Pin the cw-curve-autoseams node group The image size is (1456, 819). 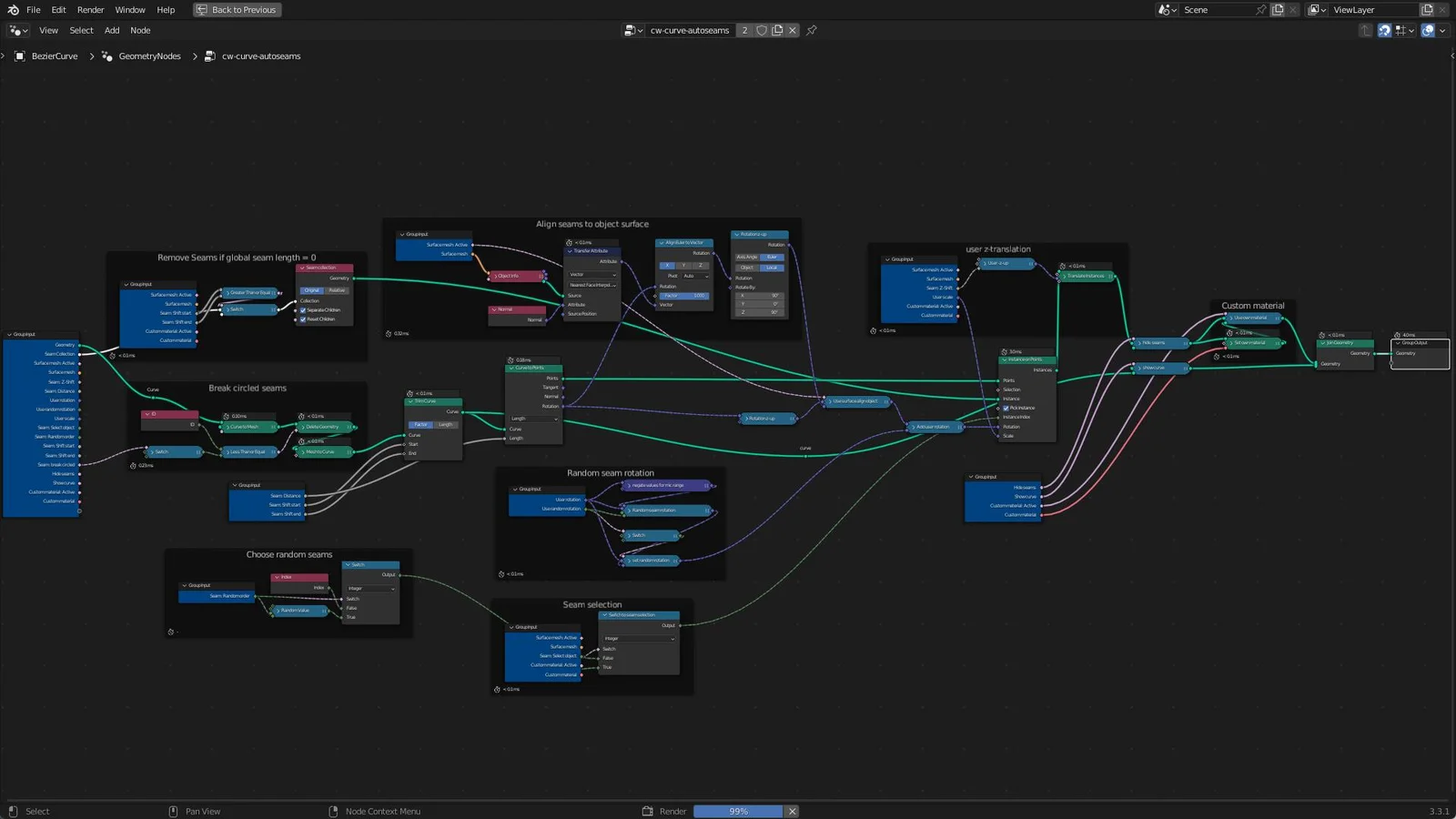coord(811,30)
